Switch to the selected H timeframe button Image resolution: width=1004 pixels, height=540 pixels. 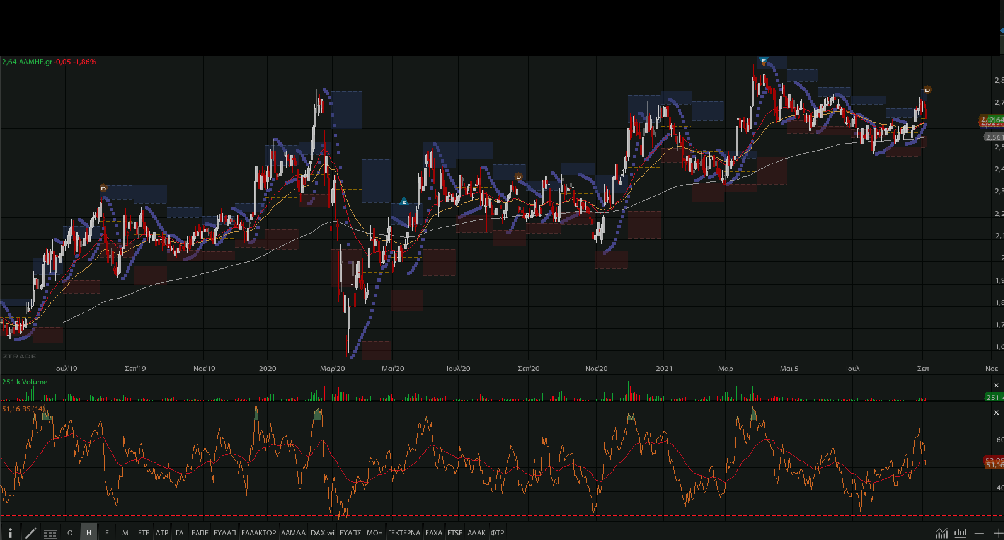tap(89, 533)
